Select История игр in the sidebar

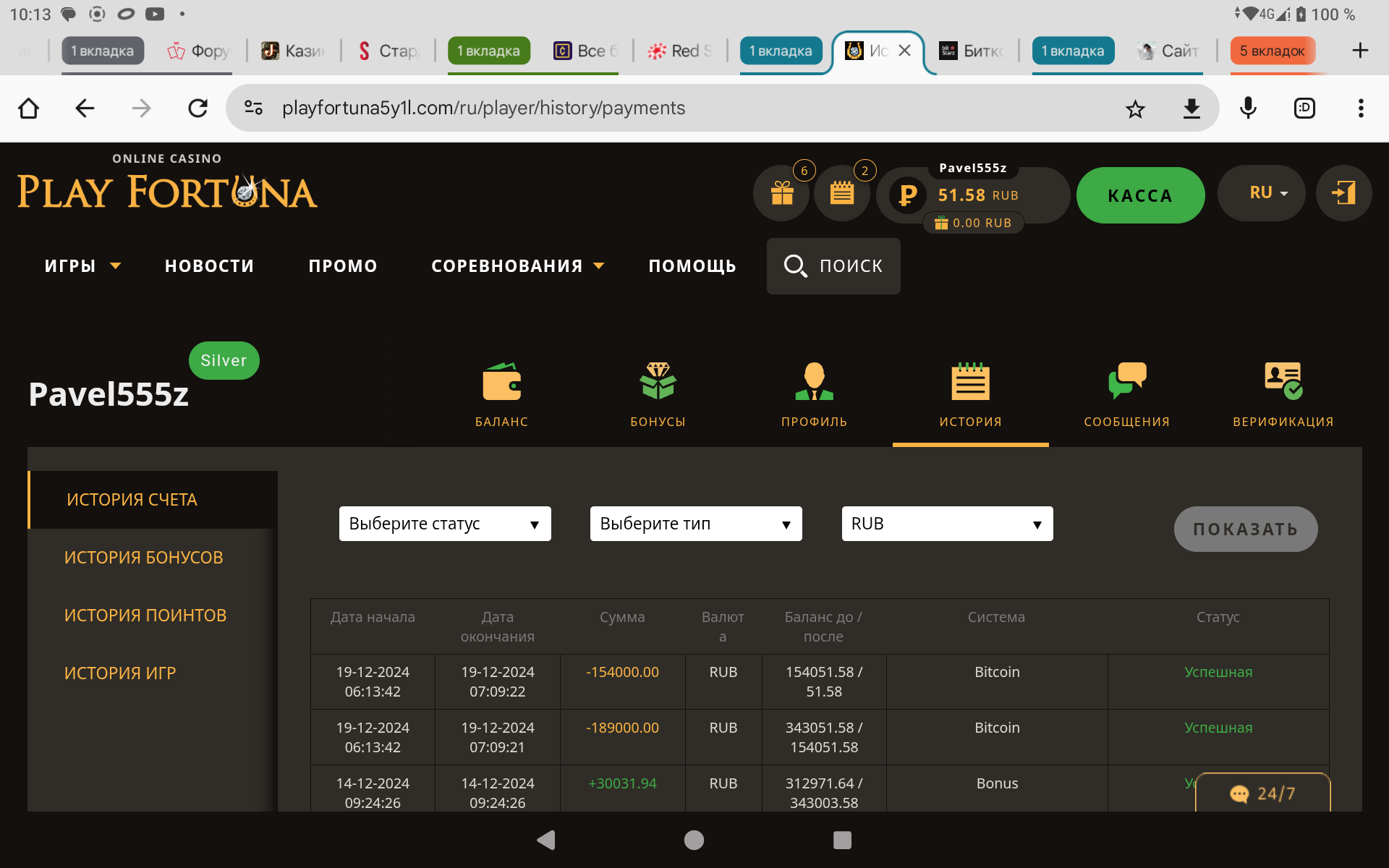(x=120, y=673)
